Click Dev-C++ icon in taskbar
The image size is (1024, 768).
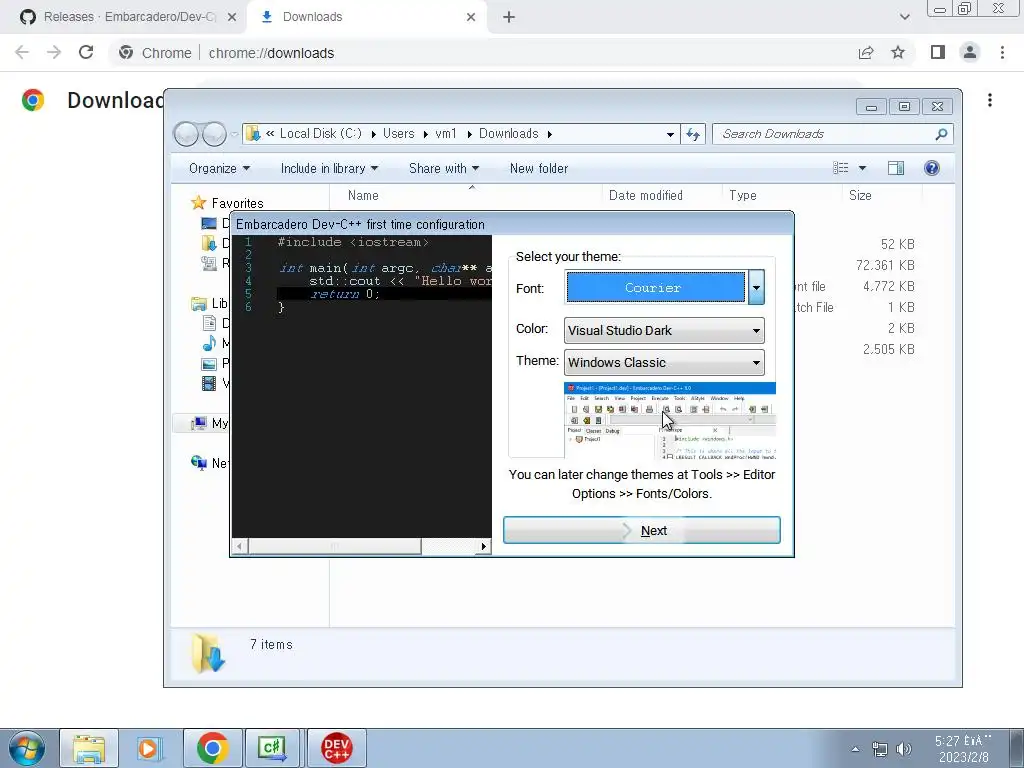coord(336,748)
